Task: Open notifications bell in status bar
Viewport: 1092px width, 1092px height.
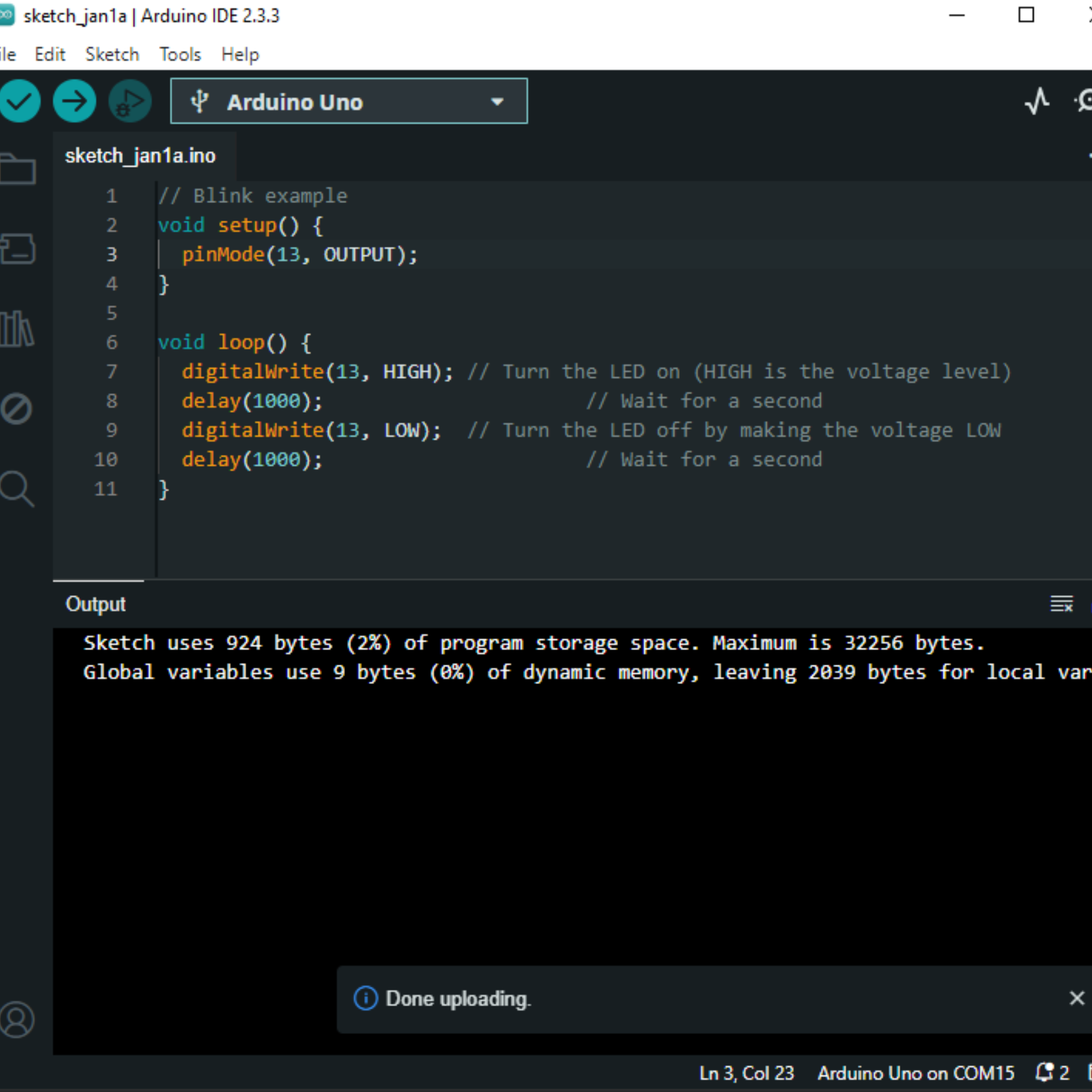Action: pos(1053,1072)
